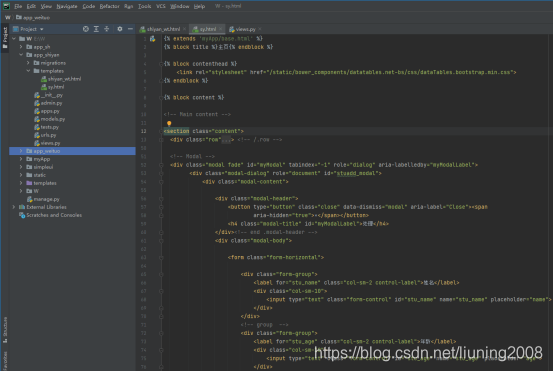Collapse the app_shiyan folder arrow

(21, 55)
